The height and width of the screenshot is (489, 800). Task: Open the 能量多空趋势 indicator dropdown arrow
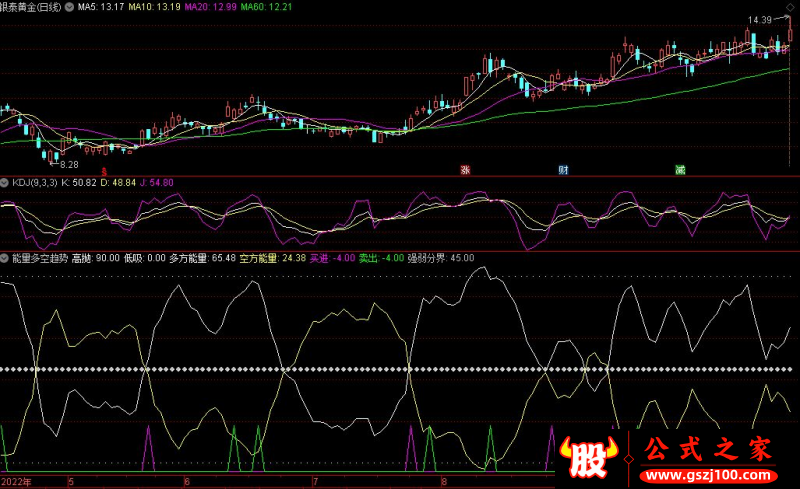pyautogui.click(x=5, y=257)
